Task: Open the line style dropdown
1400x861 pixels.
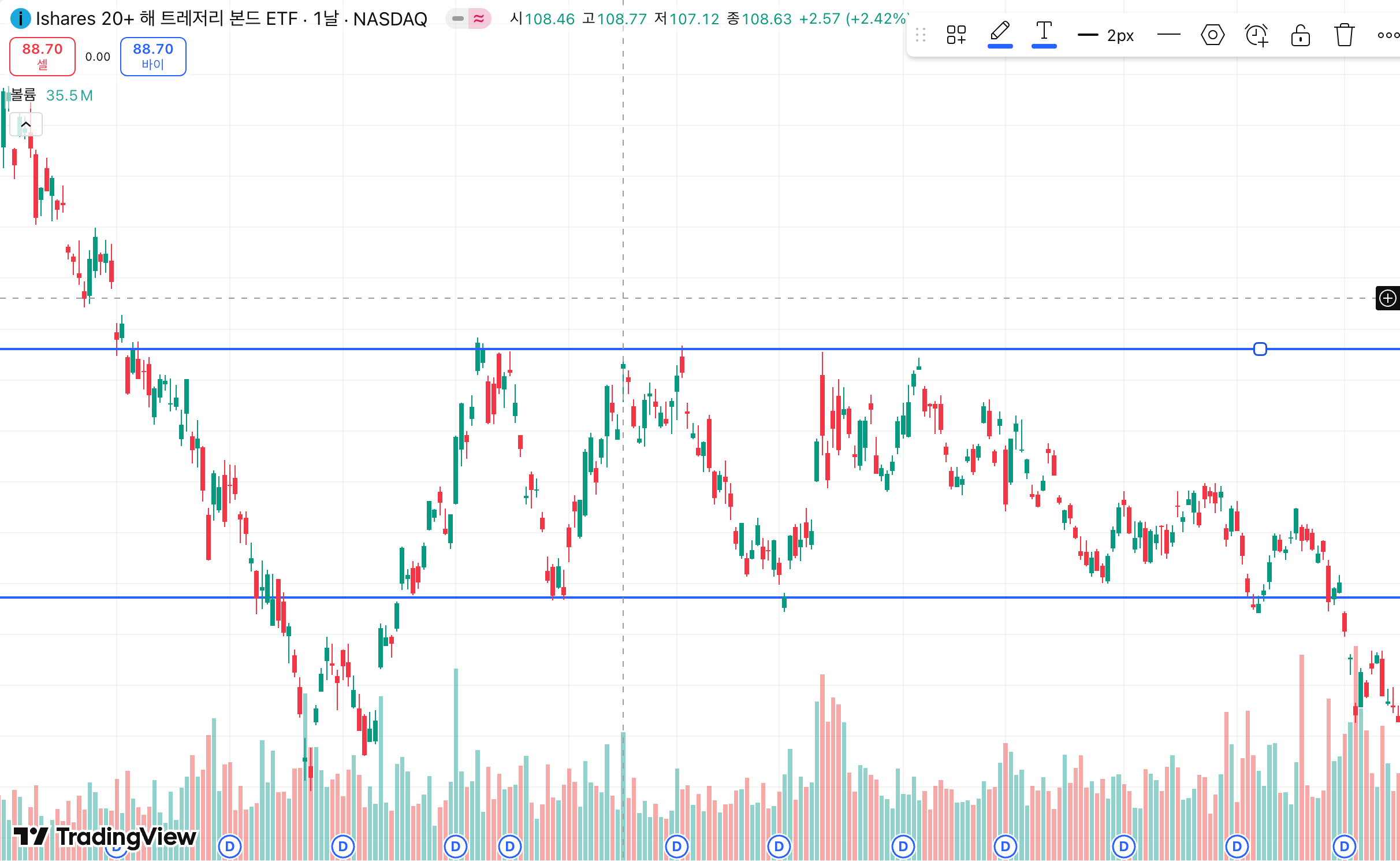Action: tap(1168, 35)
